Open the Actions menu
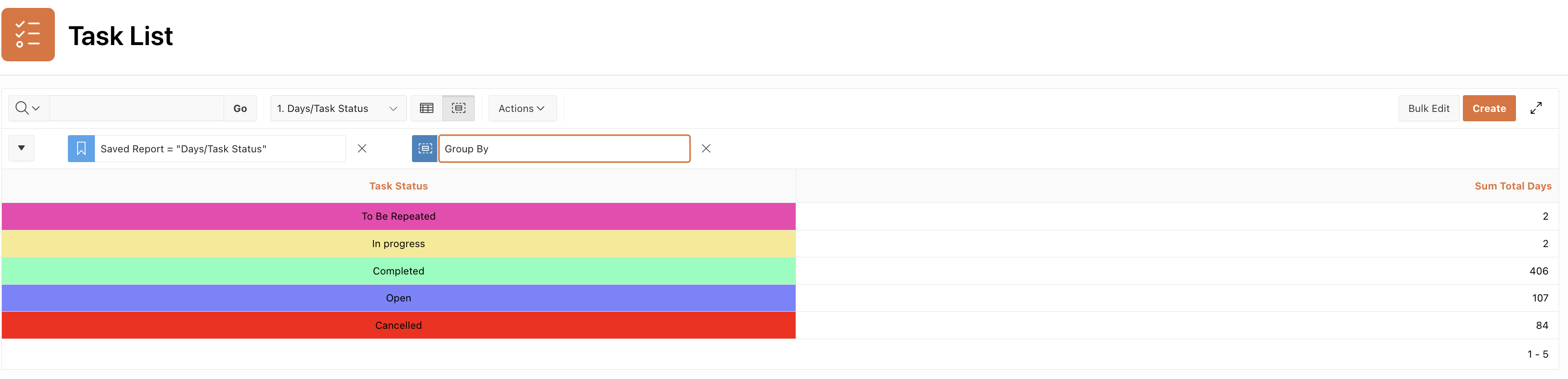Viewport: 1568px width, 379px height. pos(522,108)
